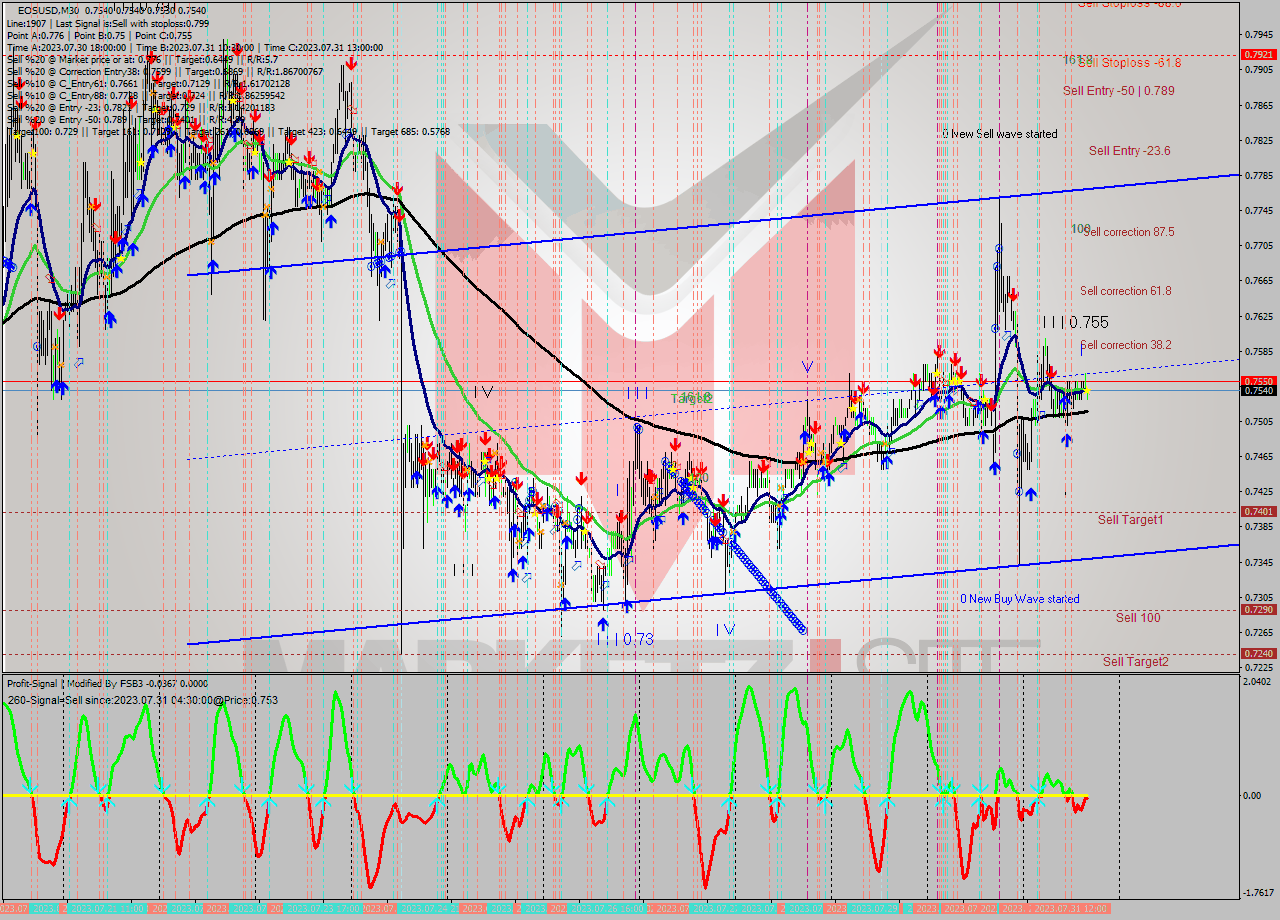Click '0 New Buy Wave started' label
1280x920 pixels.
(x=1020, y=599)
